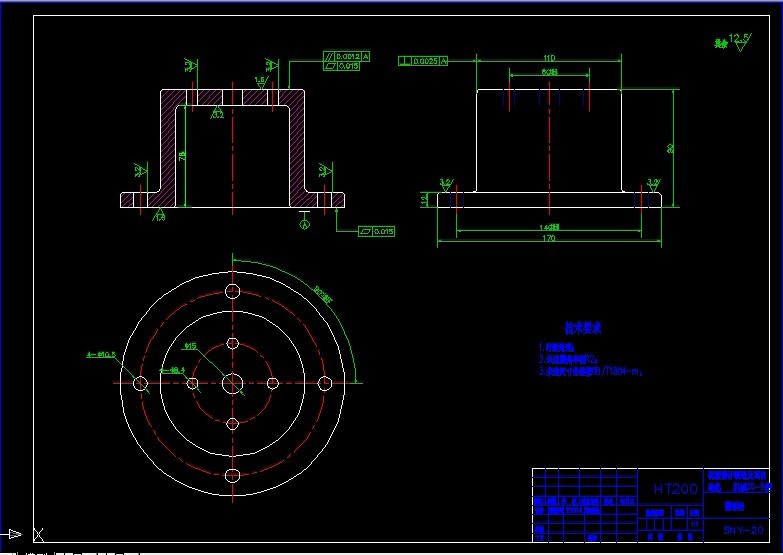Viewport: 783px width, 555px height.
Task: Click the HT200 material text in title block
Action: tap(675, 489)
